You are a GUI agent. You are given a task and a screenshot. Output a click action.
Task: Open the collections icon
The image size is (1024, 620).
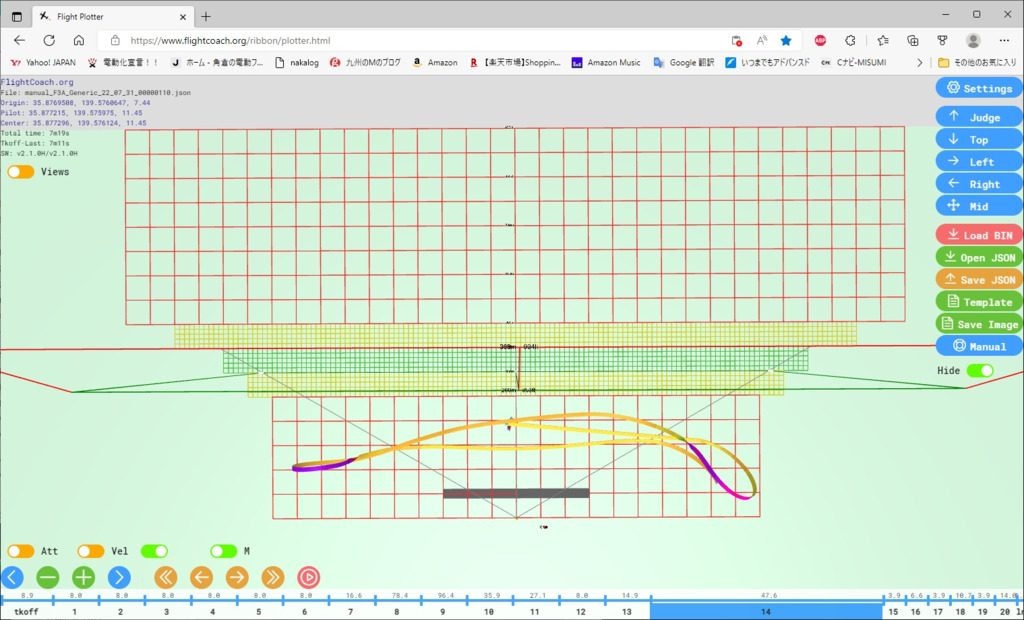coord(913,41)
